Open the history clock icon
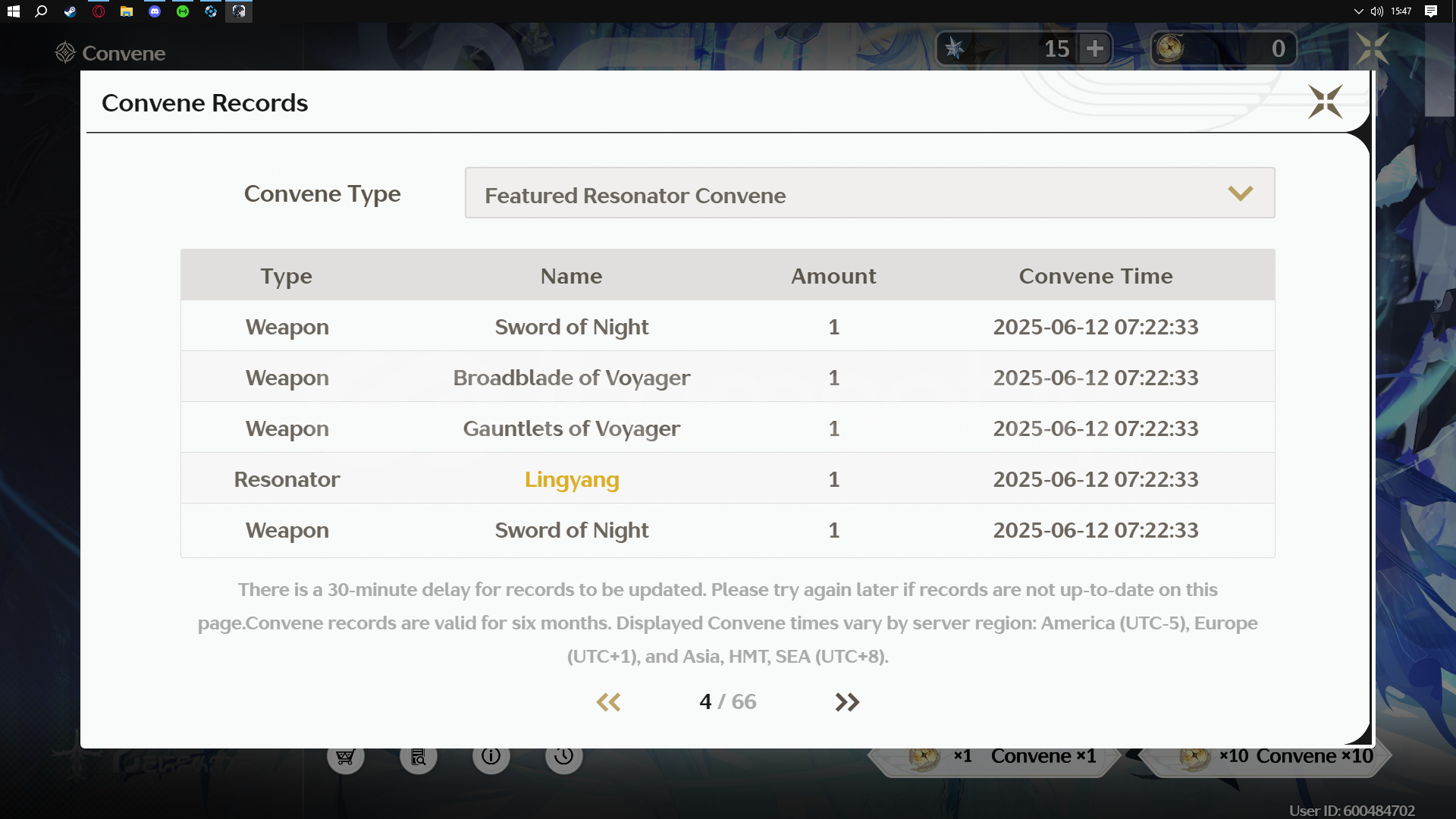Viewport: 1456px width, 819px height. 563,756
